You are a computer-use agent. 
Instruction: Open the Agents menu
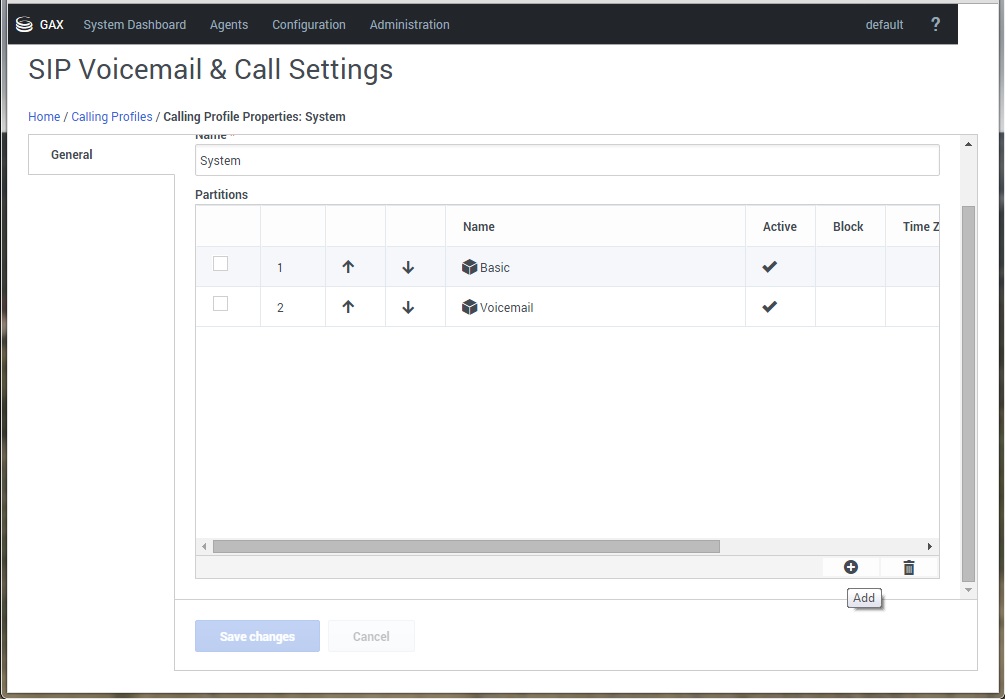point(229,25)
